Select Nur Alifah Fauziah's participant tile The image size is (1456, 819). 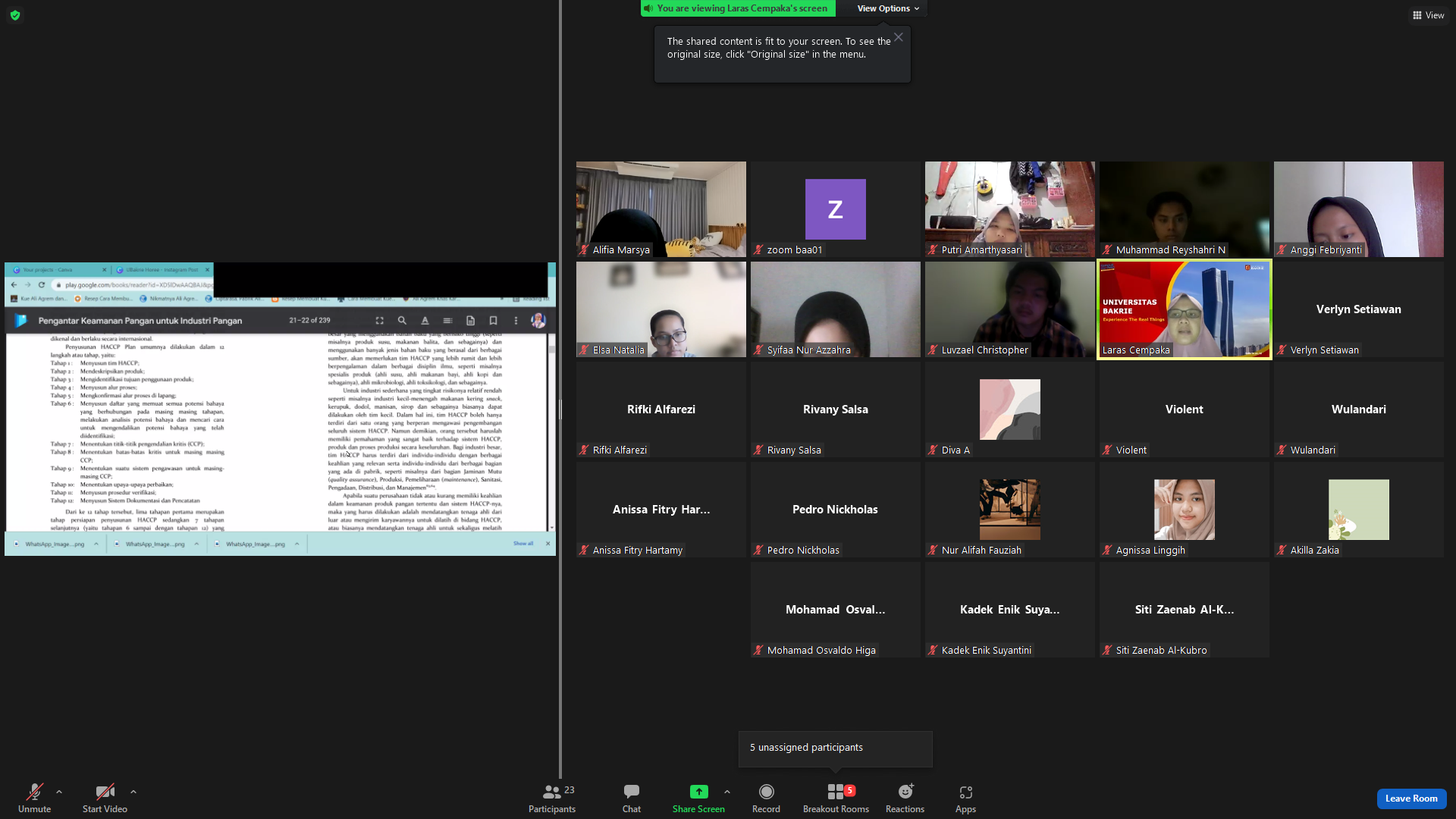coord(1010,510)
